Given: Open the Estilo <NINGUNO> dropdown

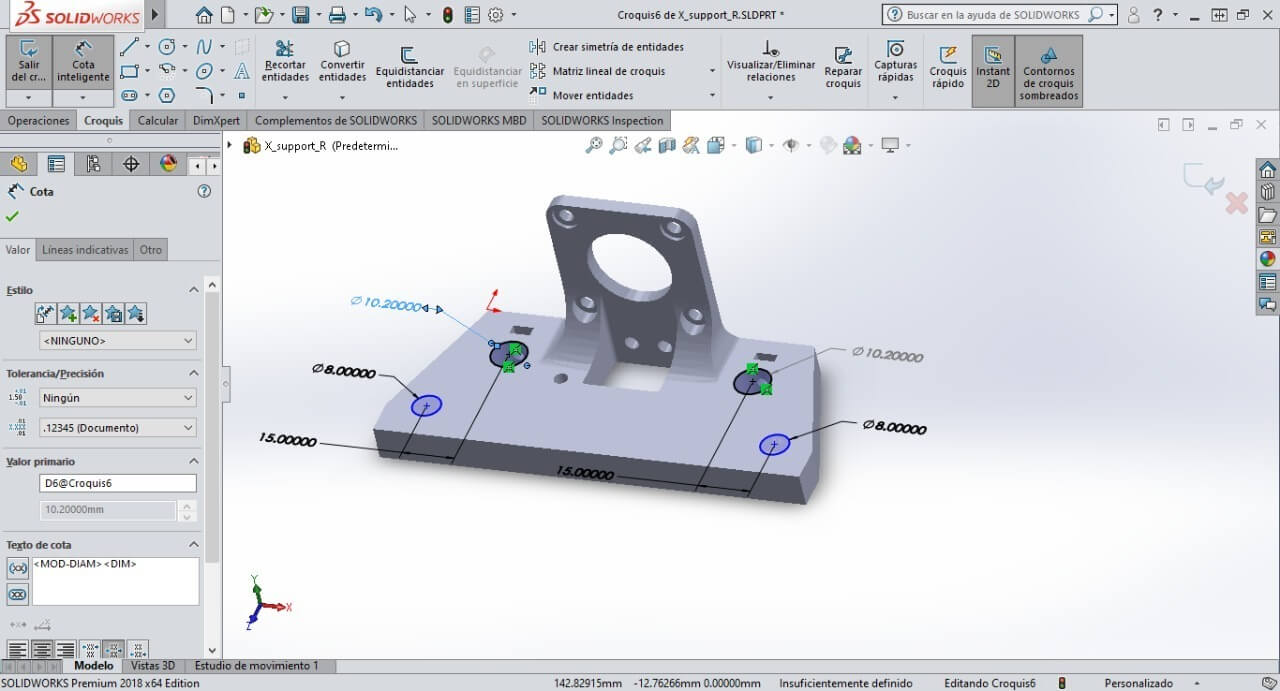Looking at the screenshot, I should coord(117,341).
